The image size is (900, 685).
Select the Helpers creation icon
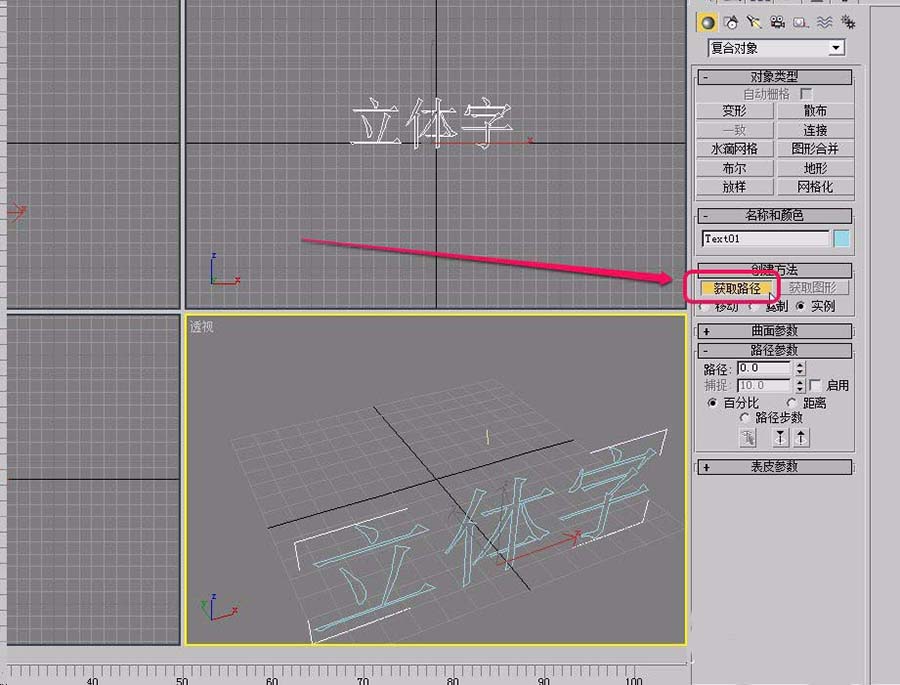(x=801, y=22)
